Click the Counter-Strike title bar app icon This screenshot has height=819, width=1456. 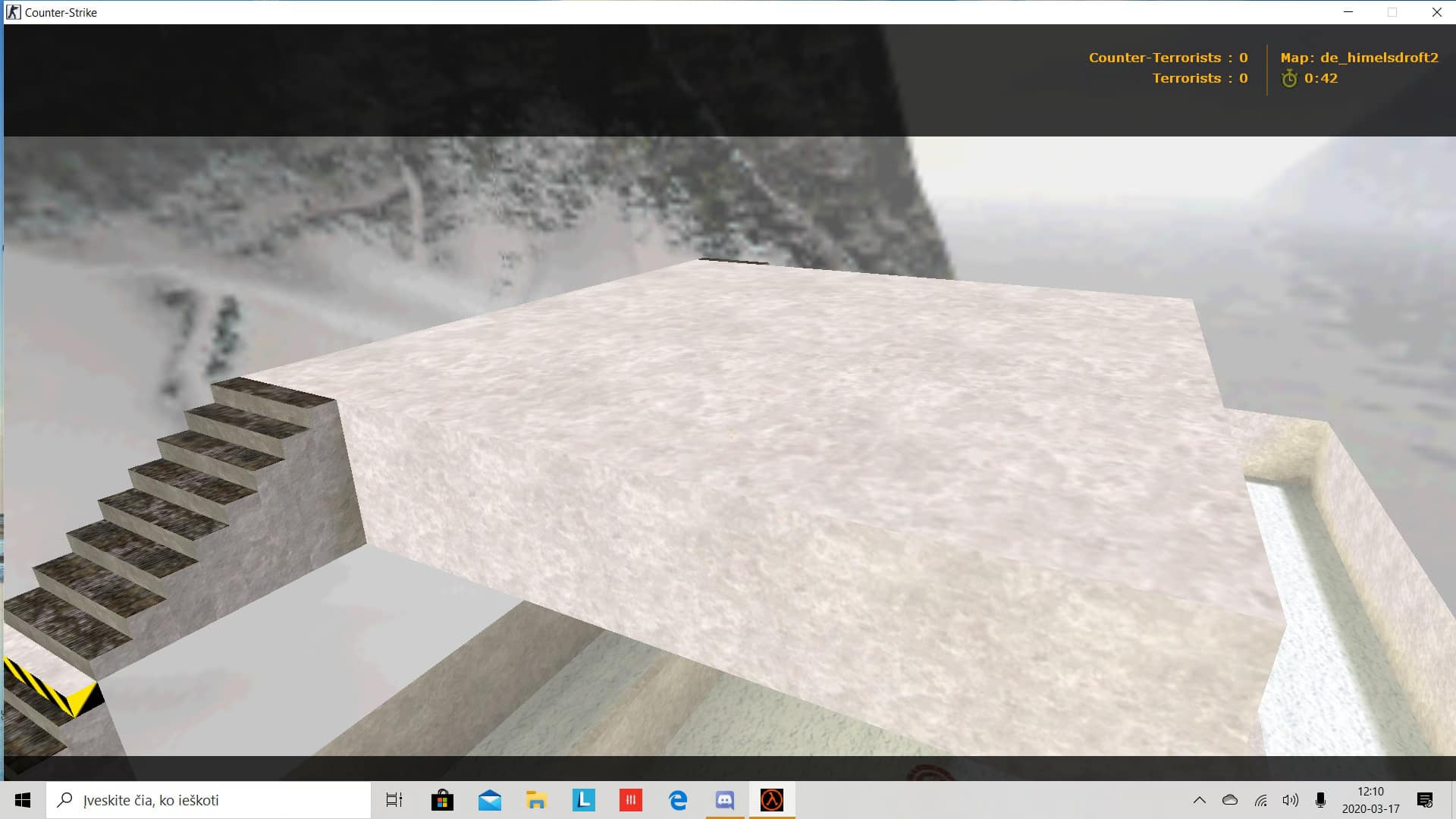[x=14, y=12]
